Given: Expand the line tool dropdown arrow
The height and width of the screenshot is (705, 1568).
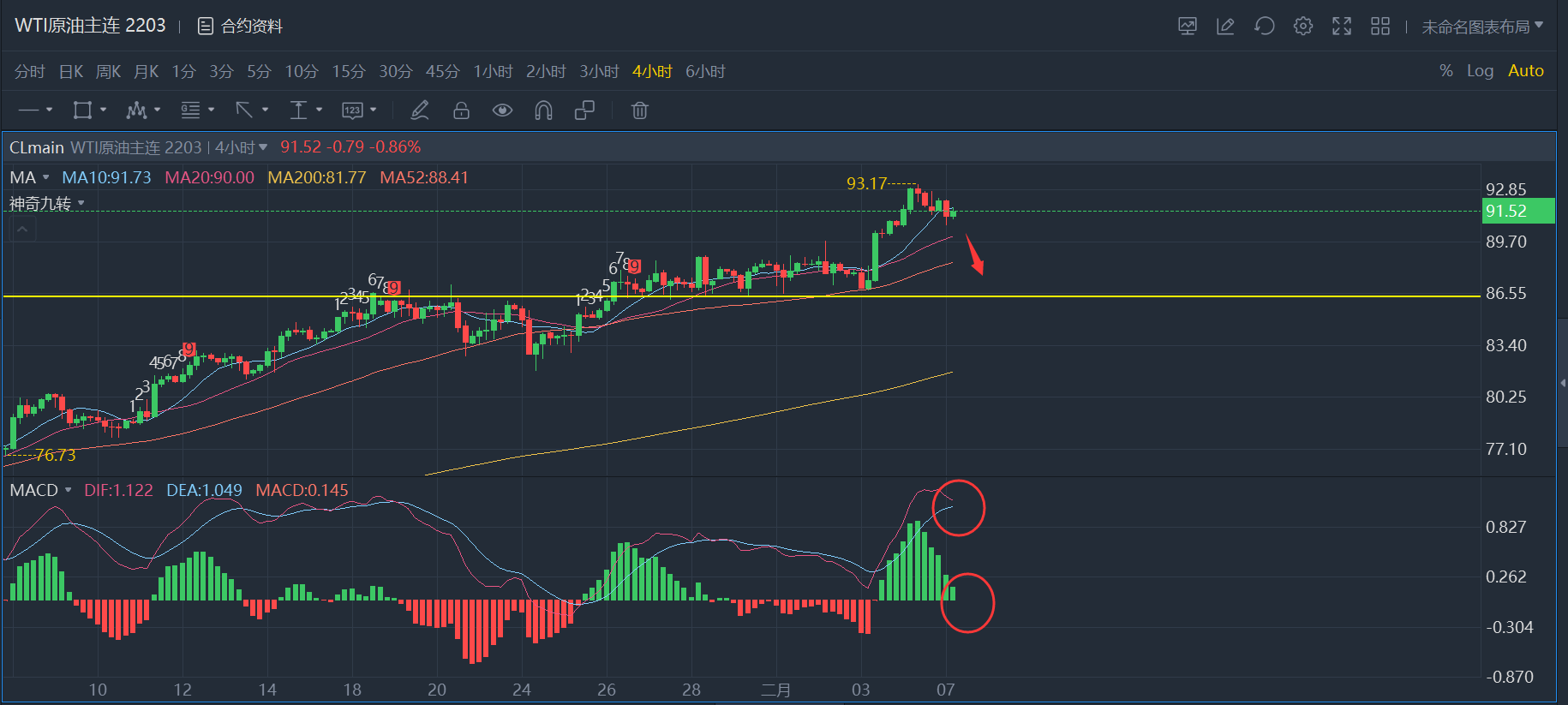Looking at the screenshot, I should [50, 110].
